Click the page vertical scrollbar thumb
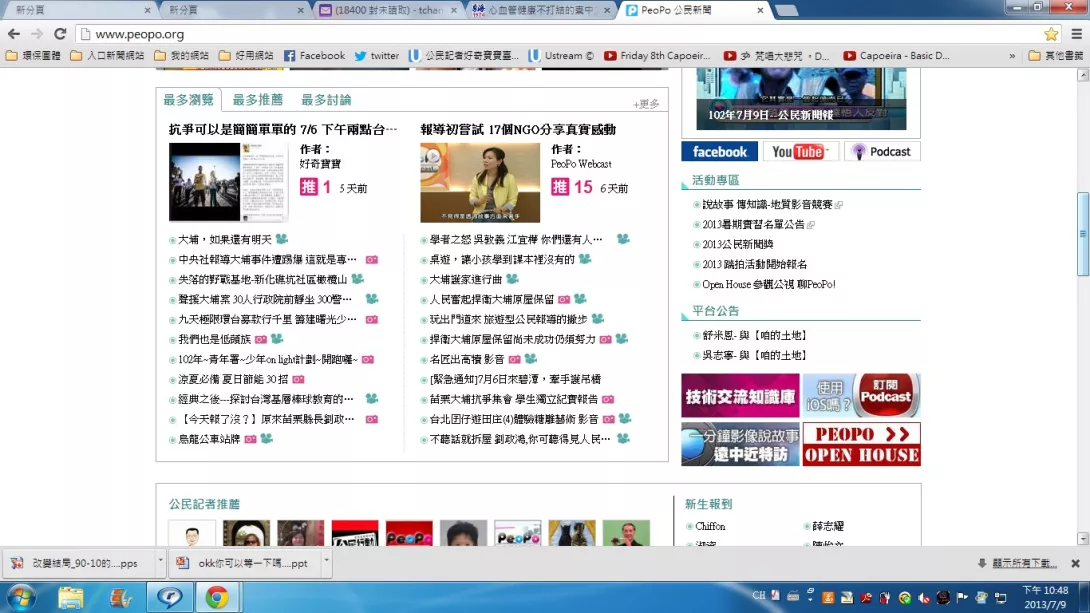1090x613 pixels. (x=1082, y=234)
